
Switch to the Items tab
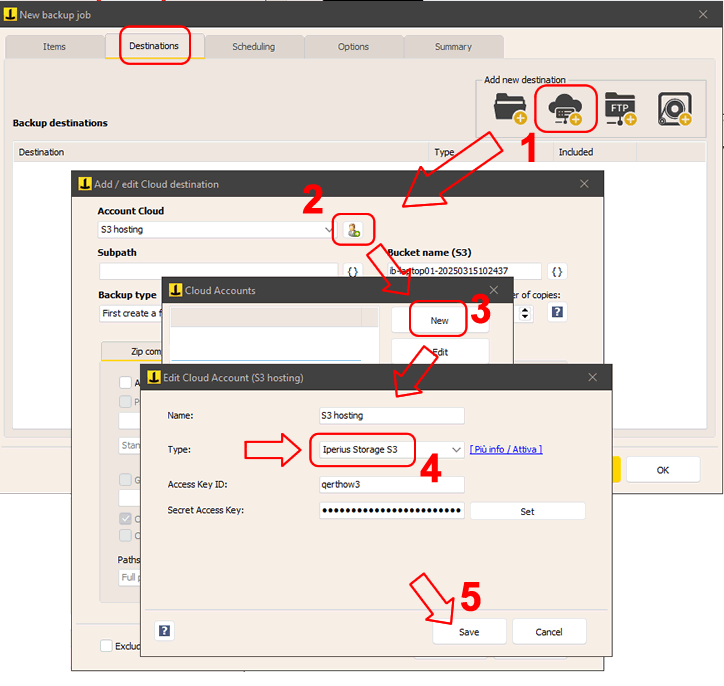pyautogui.click(x=54, y=47)
